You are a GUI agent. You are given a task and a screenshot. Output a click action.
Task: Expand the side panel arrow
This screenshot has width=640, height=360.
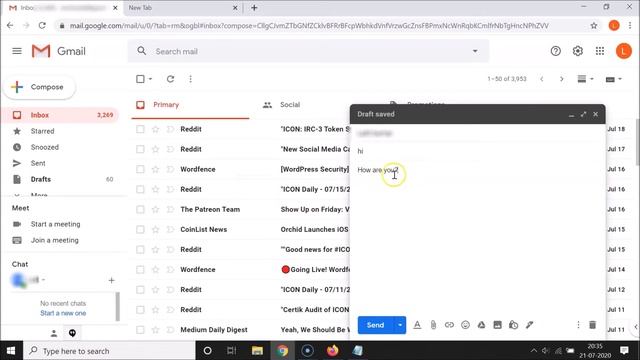click(636, 327)
